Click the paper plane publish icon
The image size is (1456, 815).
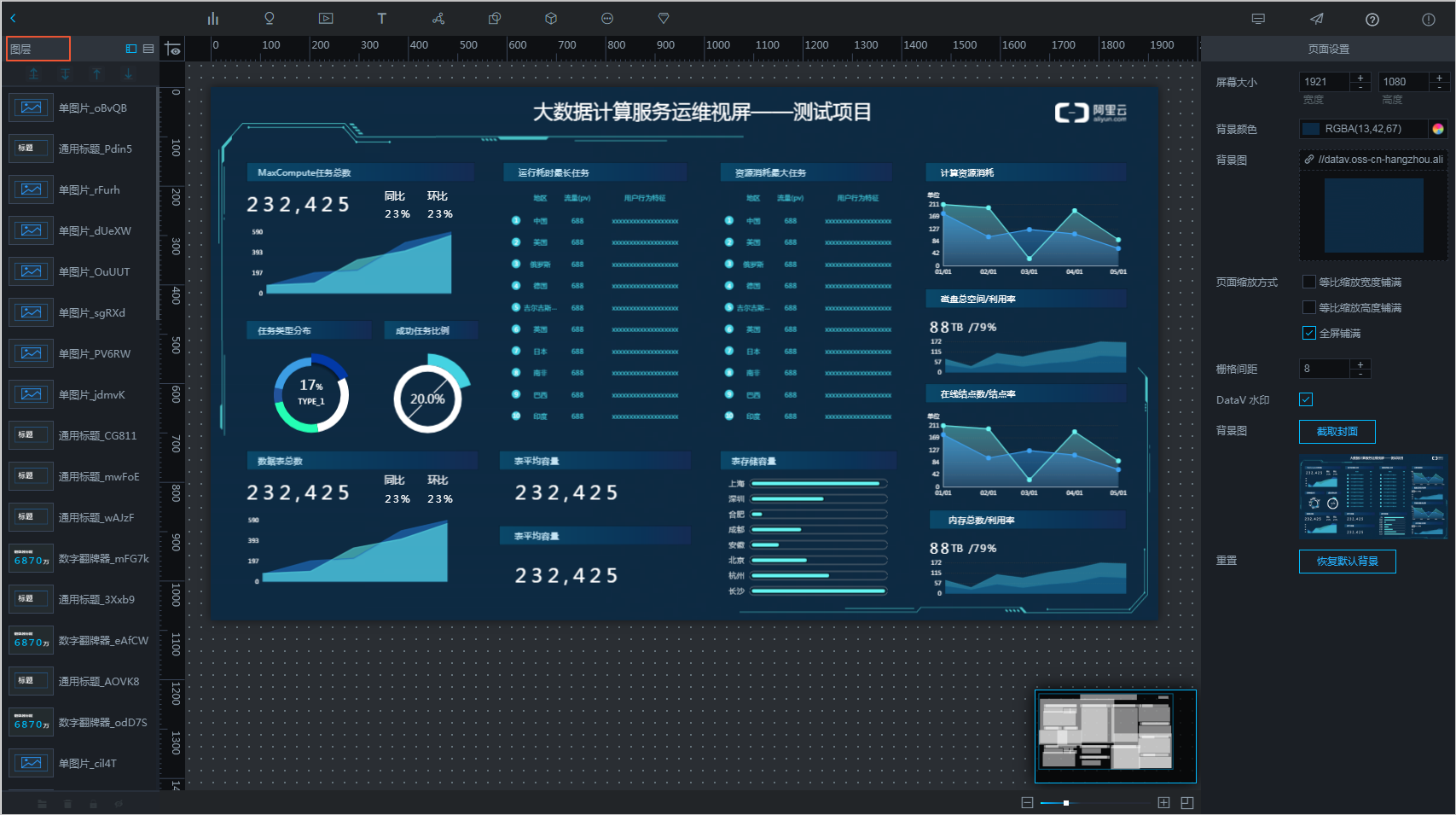(x=1317, y=19)
